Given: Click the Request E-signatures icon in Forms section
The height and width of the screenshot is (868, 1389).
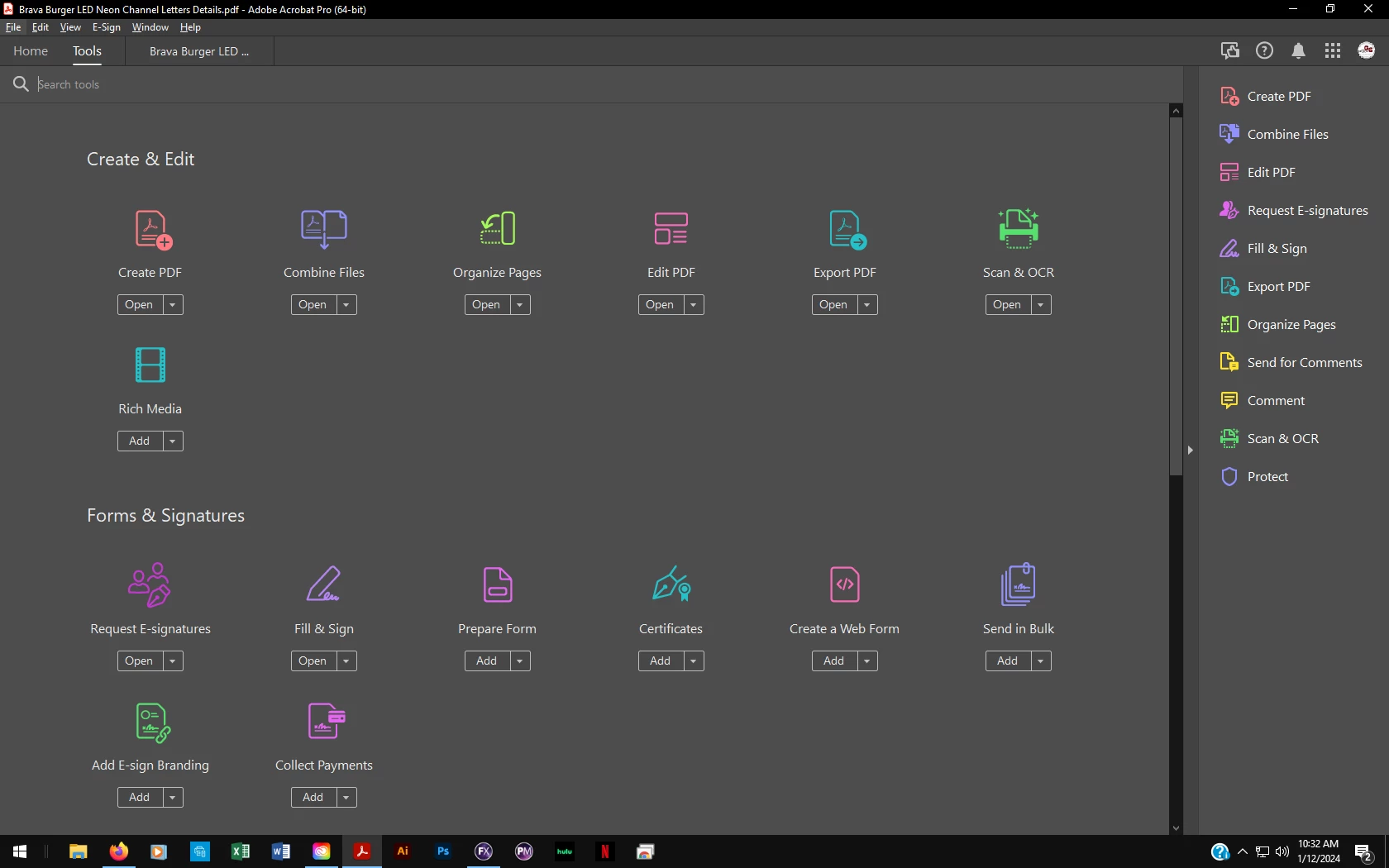Looking at the screenshot, I should coord(150,584).
